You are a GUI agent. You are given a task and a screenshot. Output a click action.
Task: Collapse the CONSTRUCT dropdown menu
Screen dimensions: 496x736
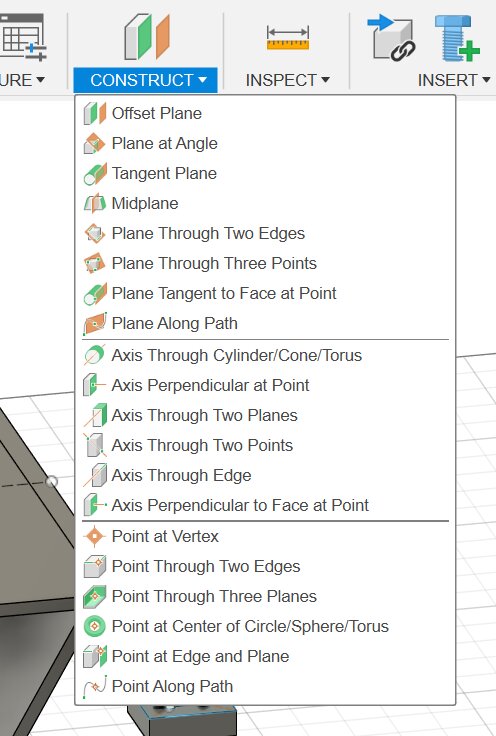pos(145,80)
